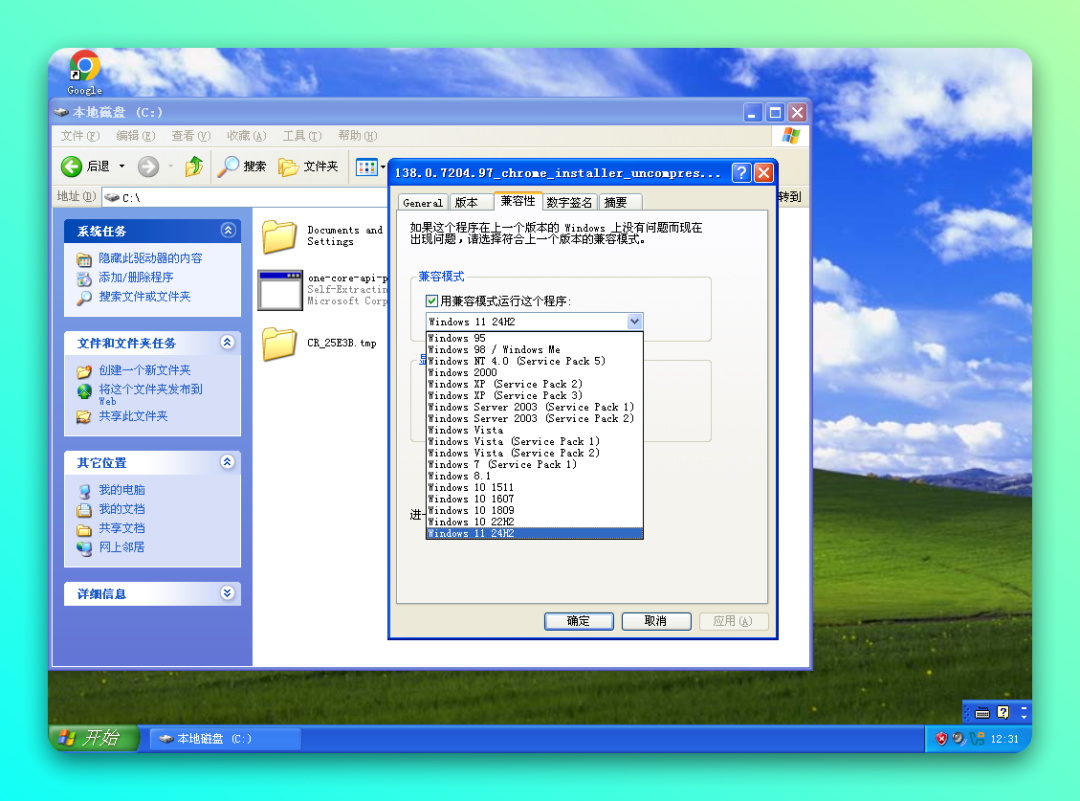The height and width of the screenshot is (801, 1080).
Task: Select the one-core-api self-extracting file icon
Action: pos(280,290)
